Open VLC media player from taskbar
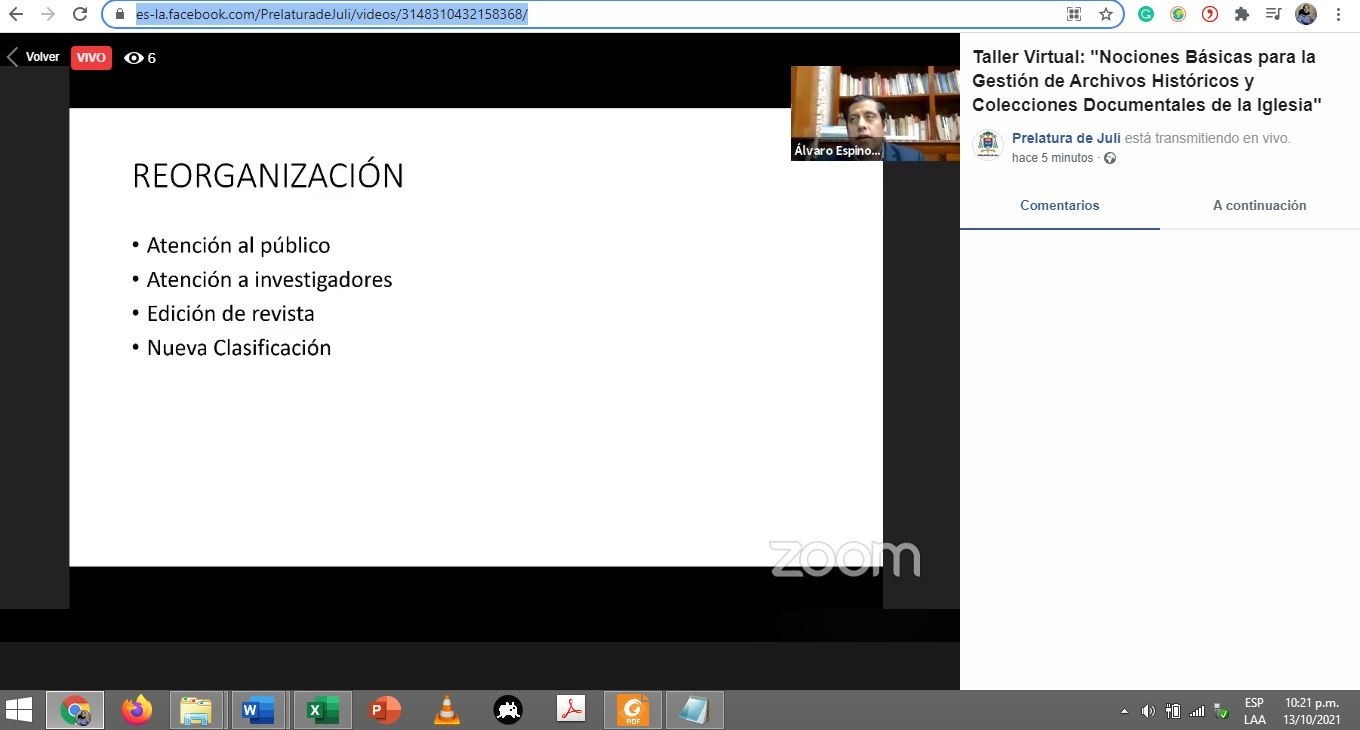 [x=447, y=710]
